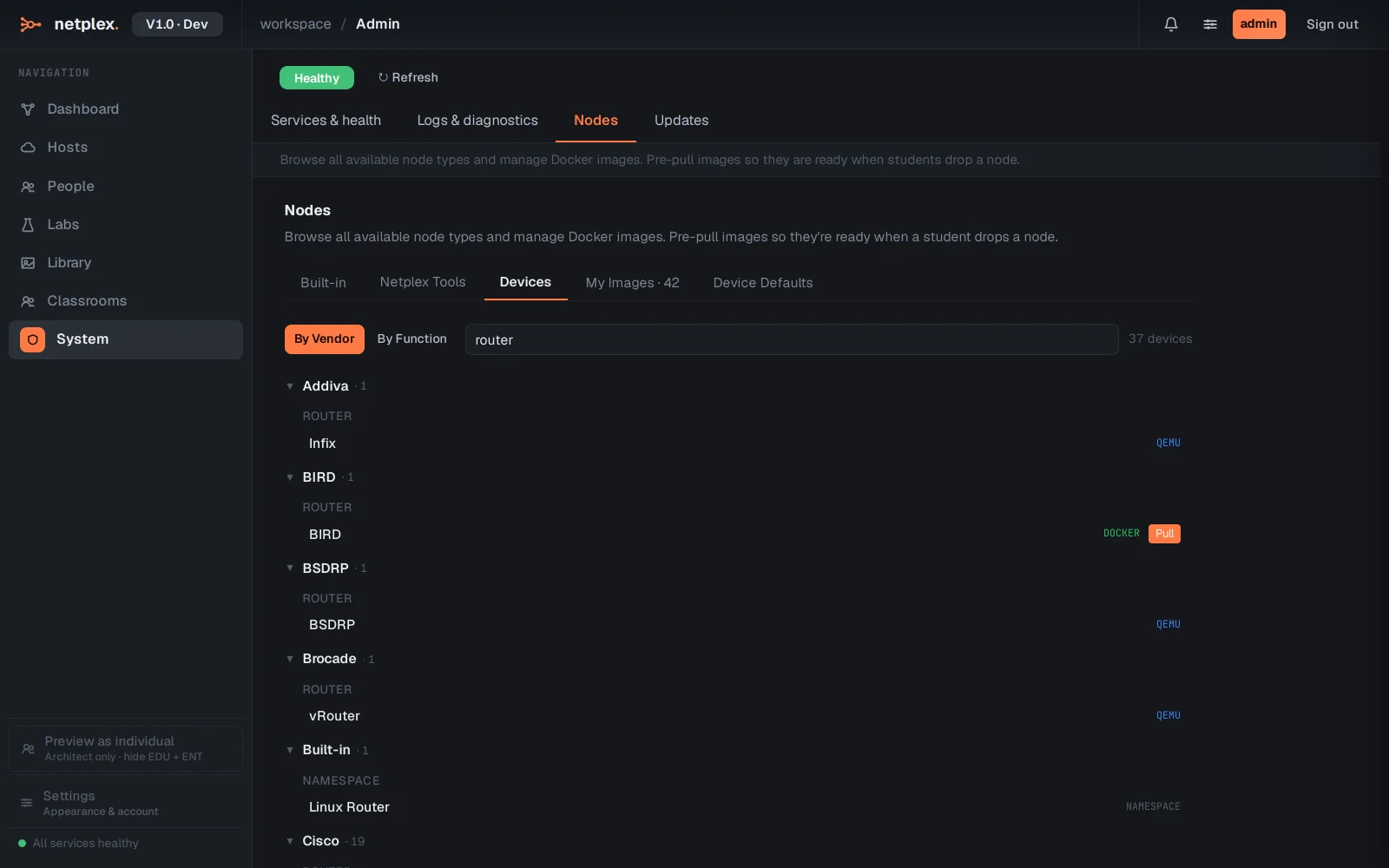The height and width of the screenshot is (868, 1389).
Task: Click the Settings sliders icon in sidebar
Action: tap(27, 803)
